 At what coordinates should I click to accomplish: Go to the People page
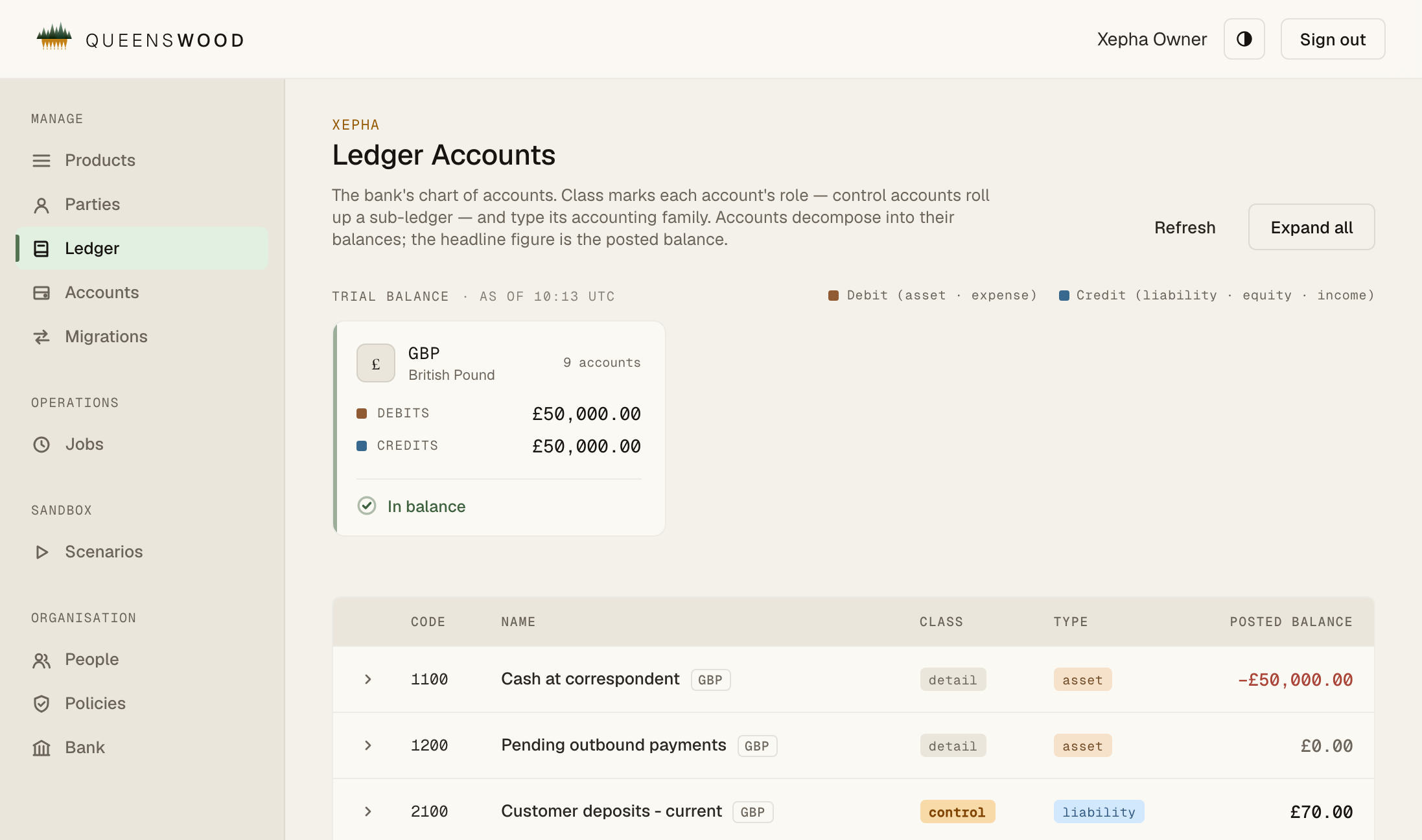[x=141, y=659]
